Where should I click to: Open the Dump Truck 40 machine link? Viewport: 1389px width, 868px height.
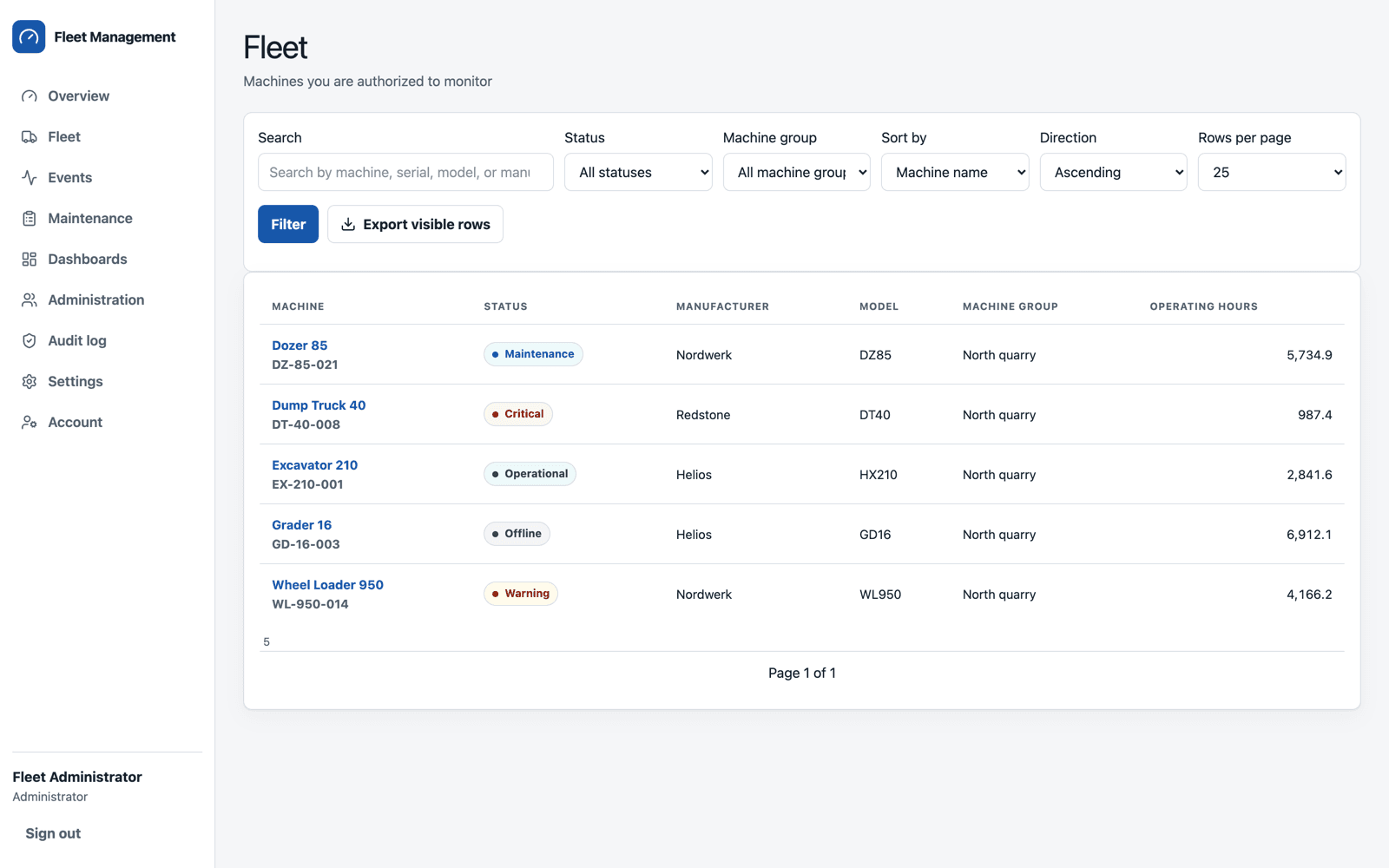(319, 405)
